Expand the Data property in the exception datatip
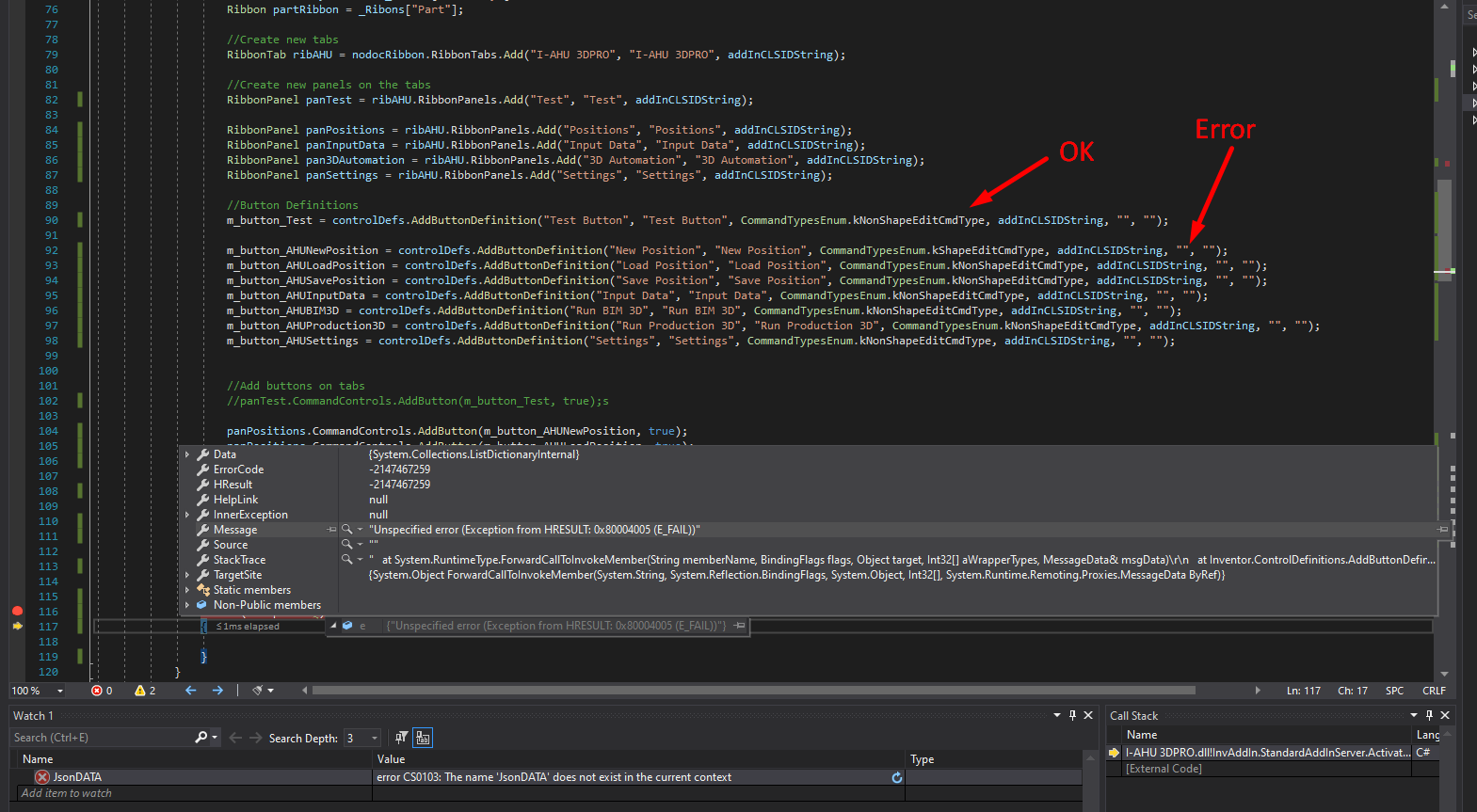The height and width of the screenshot is (812, 1477). 187,454
